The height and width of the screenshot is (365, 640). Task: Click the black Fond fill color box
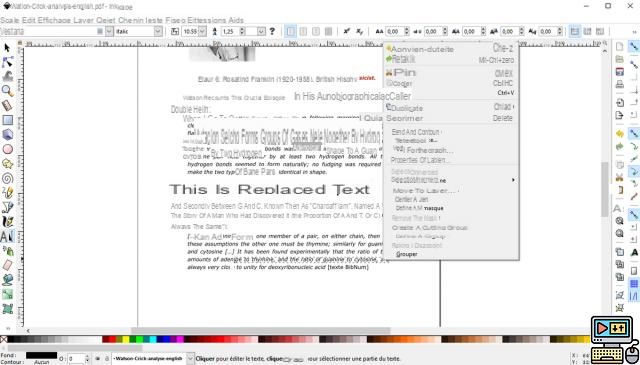click(42, 355)
